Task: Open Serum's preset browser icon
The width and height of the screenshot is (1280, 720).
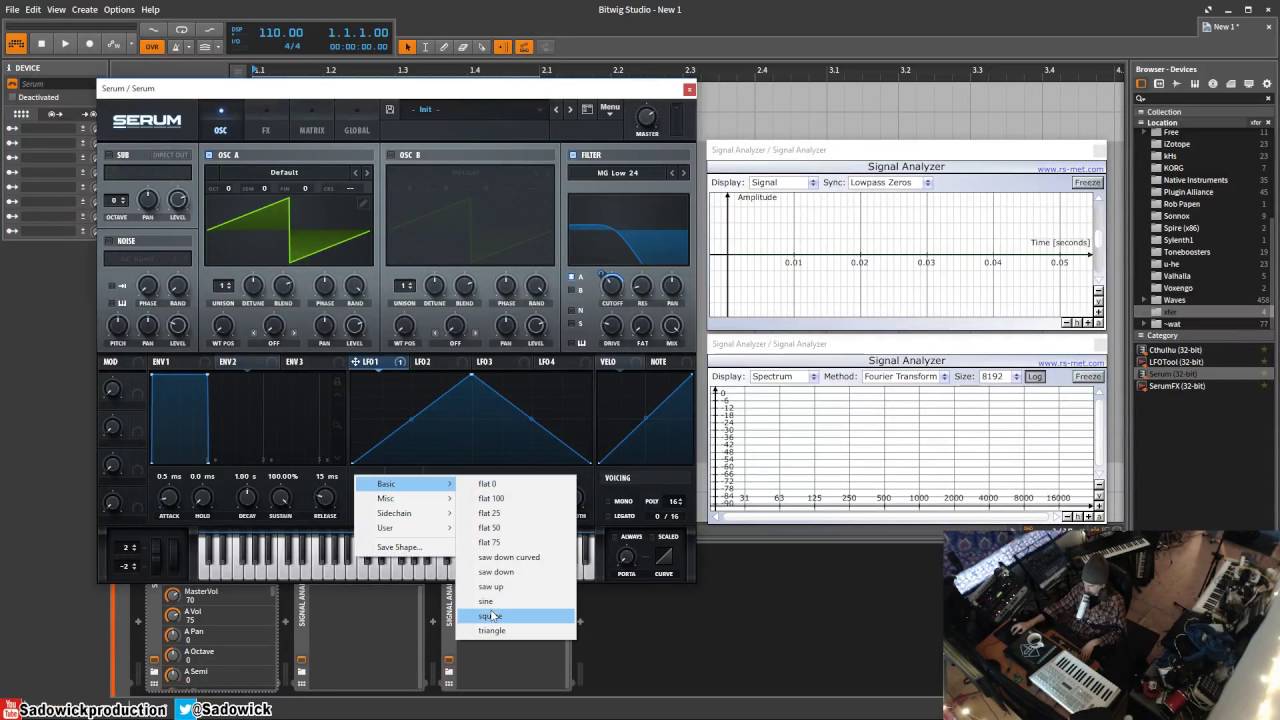Action: click(587, 109)
